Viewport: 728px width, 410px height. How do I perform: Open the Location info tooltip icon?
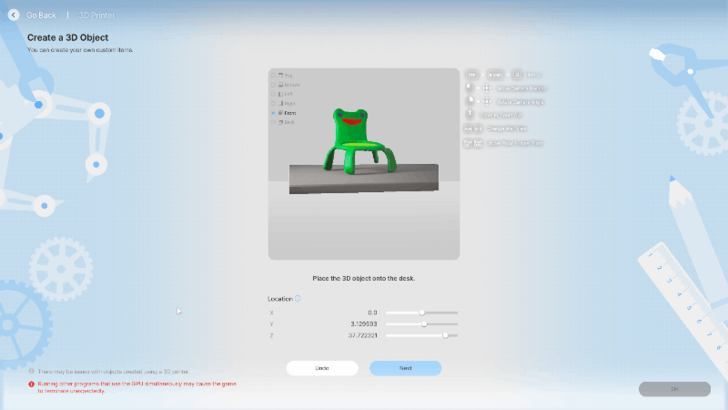[x=298, y=299]
